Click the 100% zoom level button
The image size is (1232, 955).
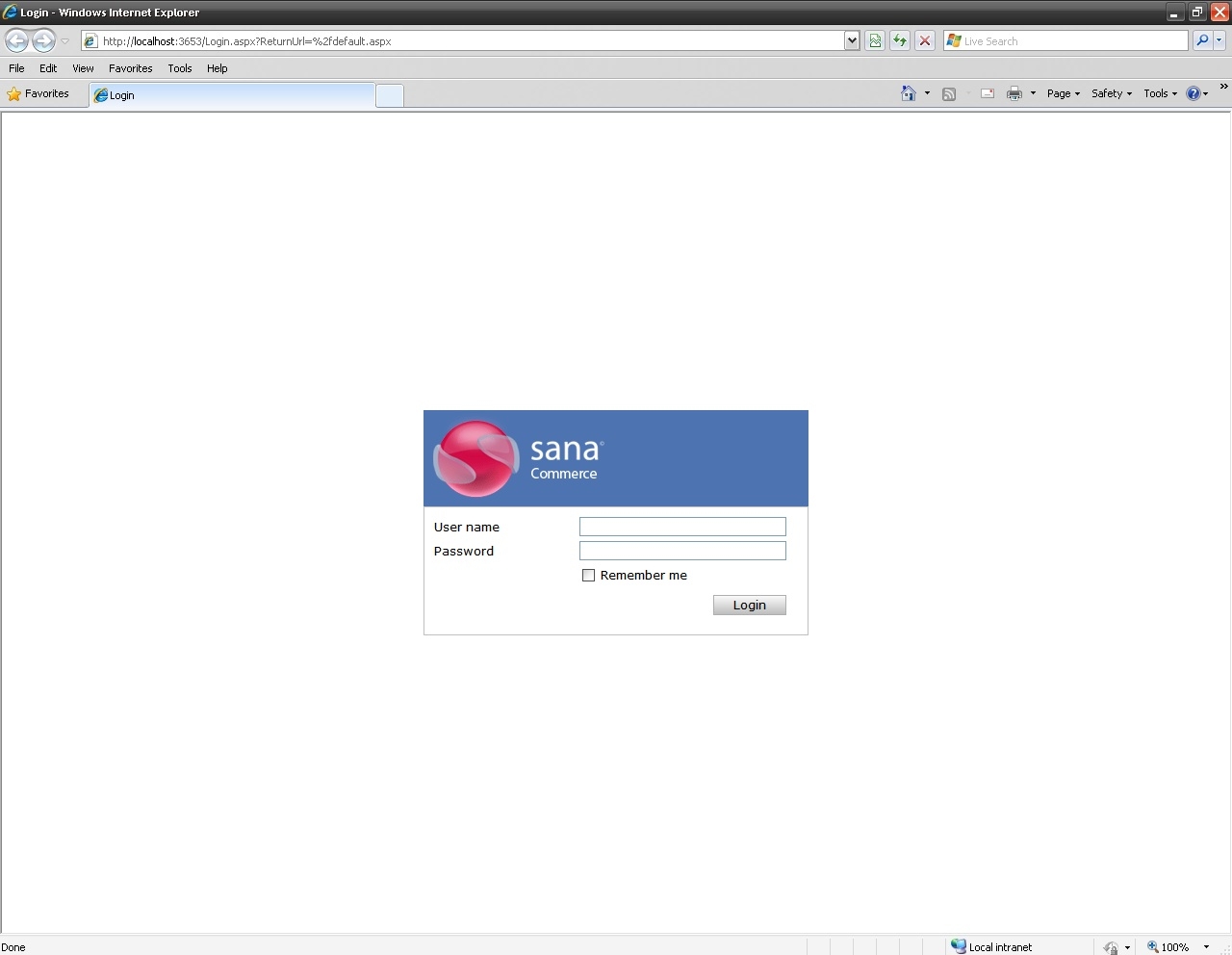pyautogui.click(x=1168, y=946)
